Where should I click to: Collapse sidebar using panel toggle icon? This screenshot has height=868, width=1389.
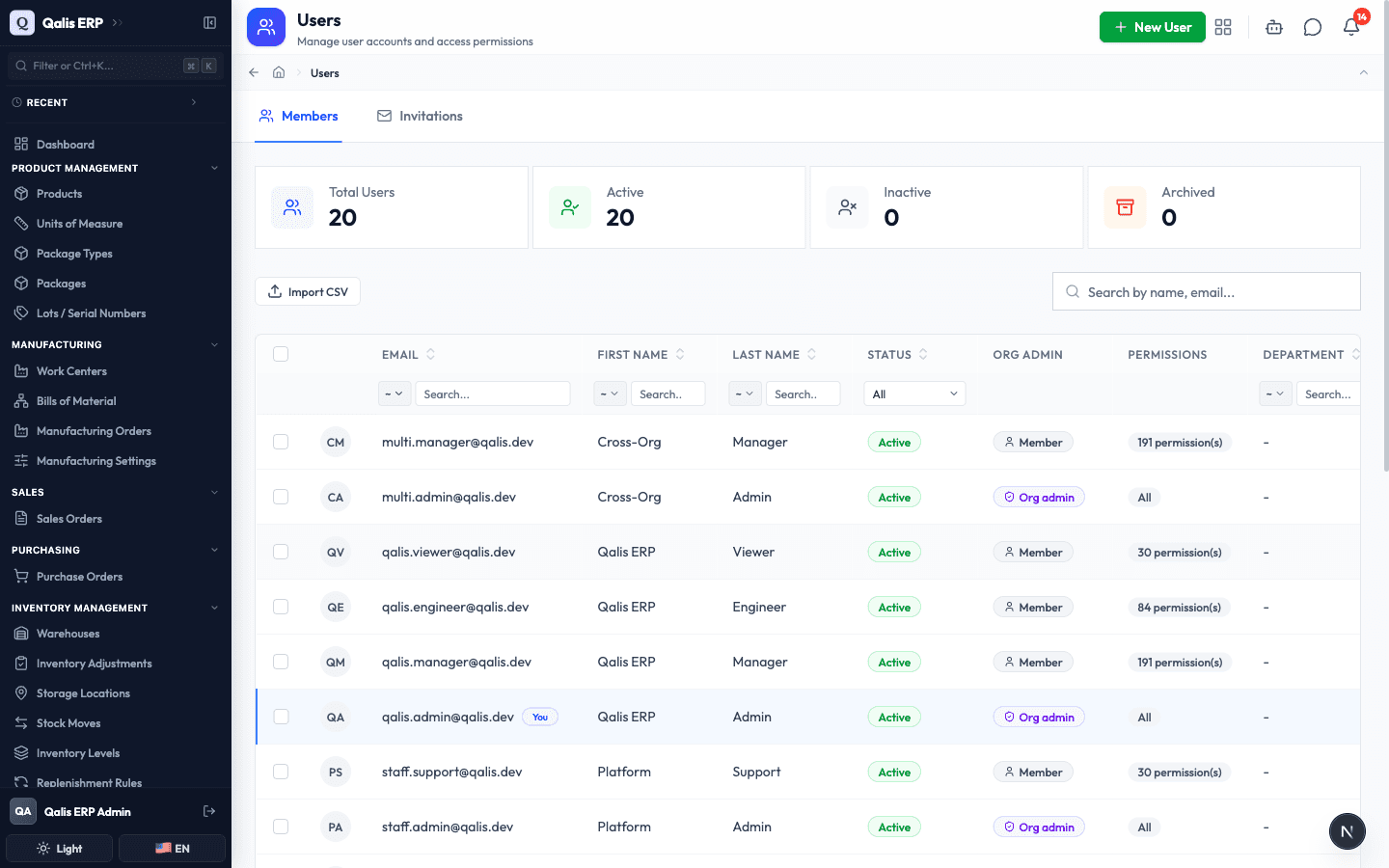pos(209,22)
